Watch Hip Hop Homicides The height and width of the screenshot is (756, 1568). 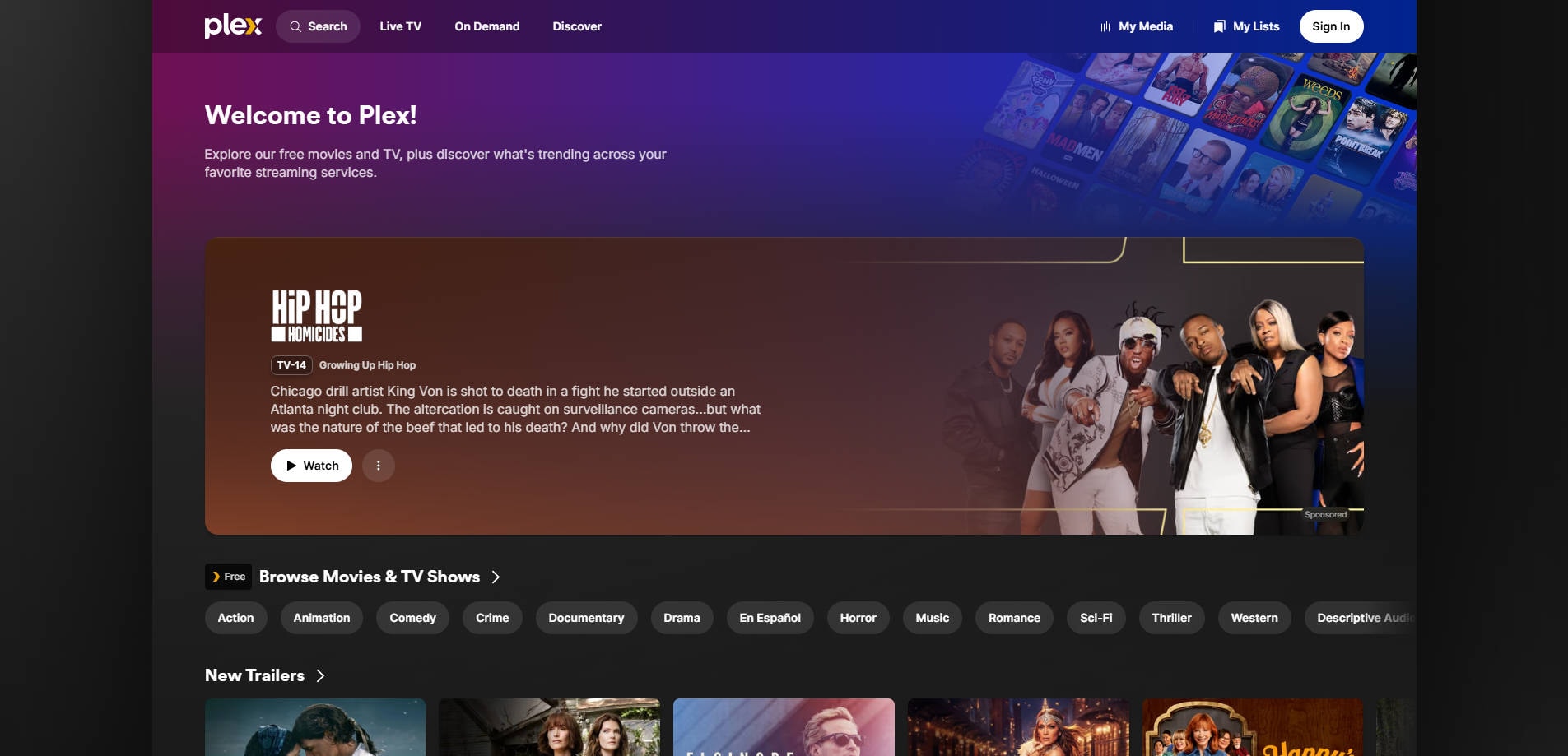tap(311, 466)
